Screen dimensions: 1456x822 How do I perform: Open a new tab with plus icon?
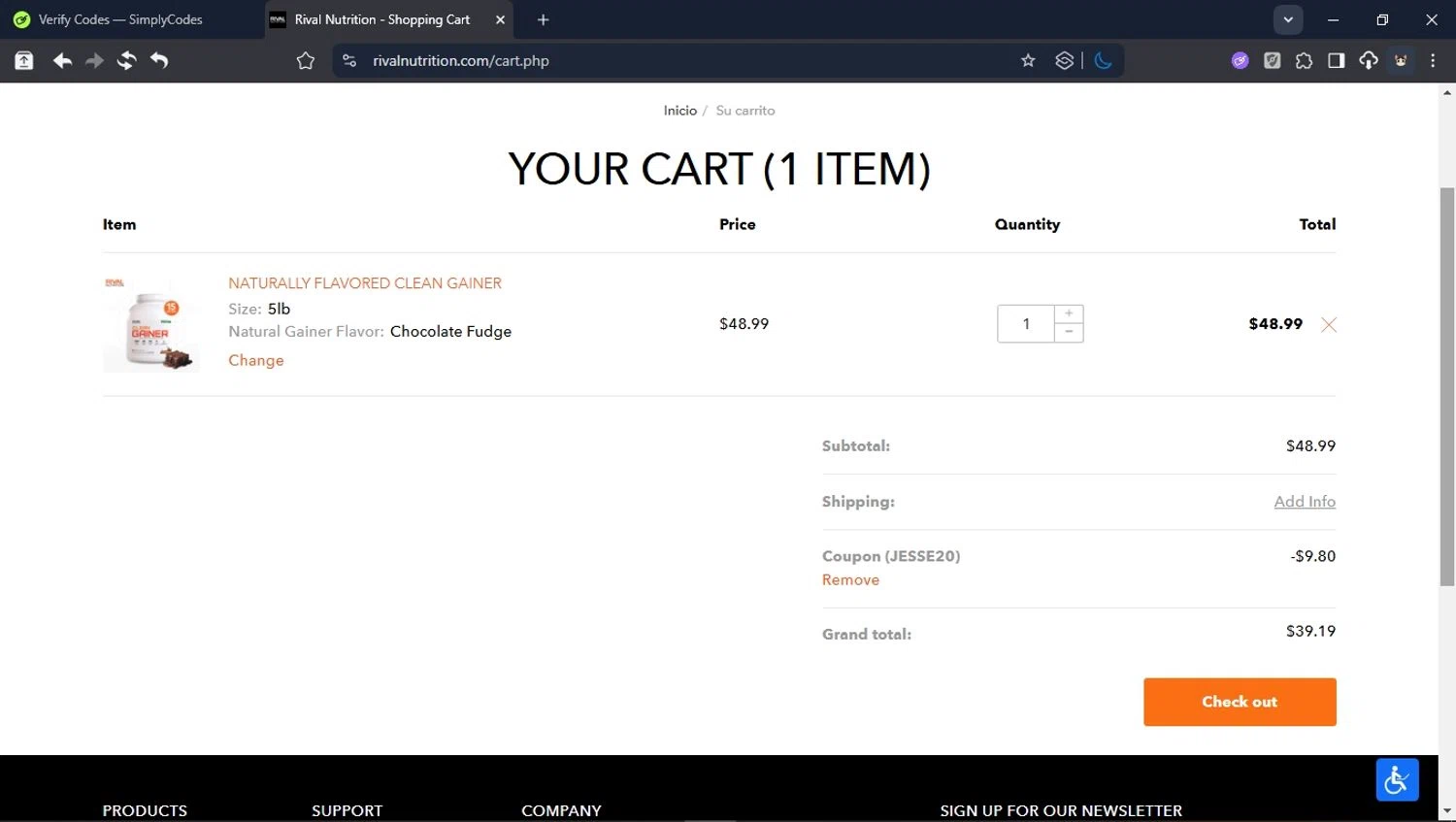pos(543,19)
